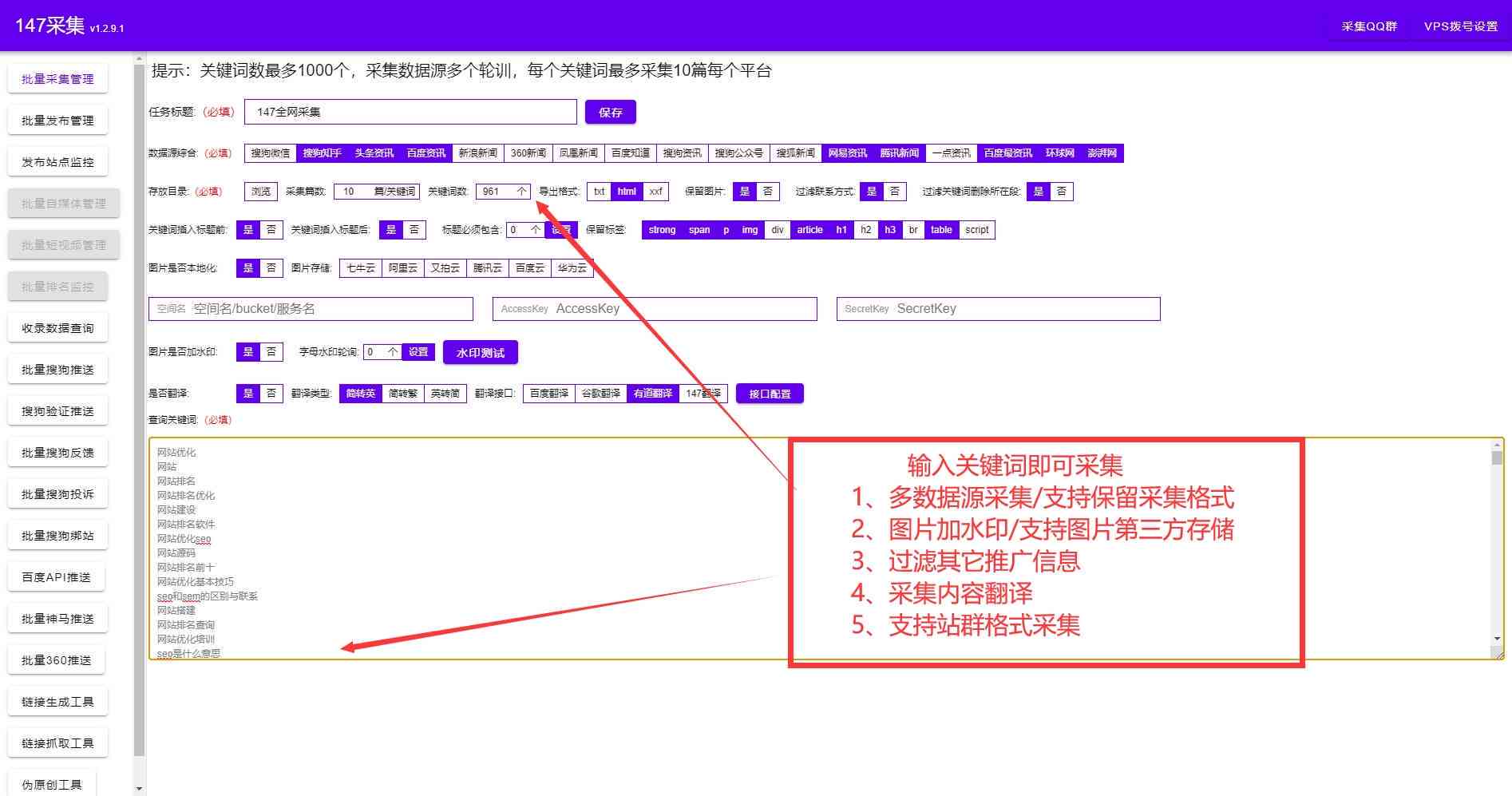Open 伪原创工具 in the sidebar
Screen dimensions: 1512x796
pyautogui.click(x=51, y=784)
